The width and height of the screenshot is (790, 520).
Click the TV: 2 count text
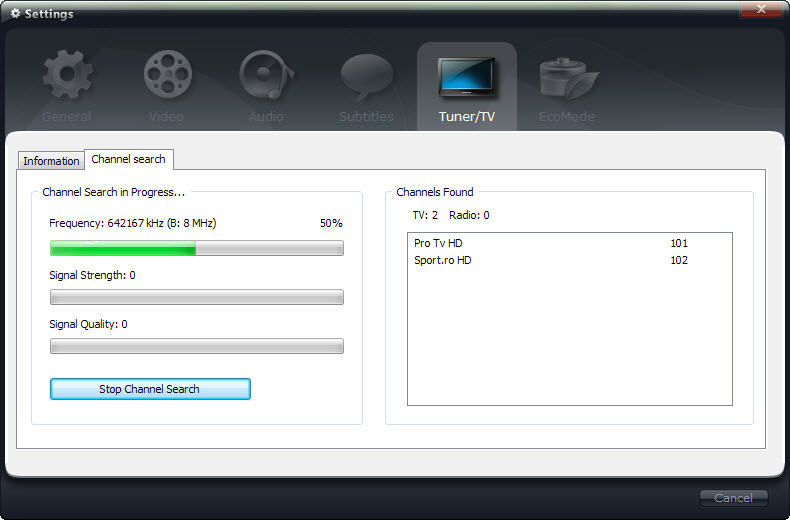coord(425,215)
